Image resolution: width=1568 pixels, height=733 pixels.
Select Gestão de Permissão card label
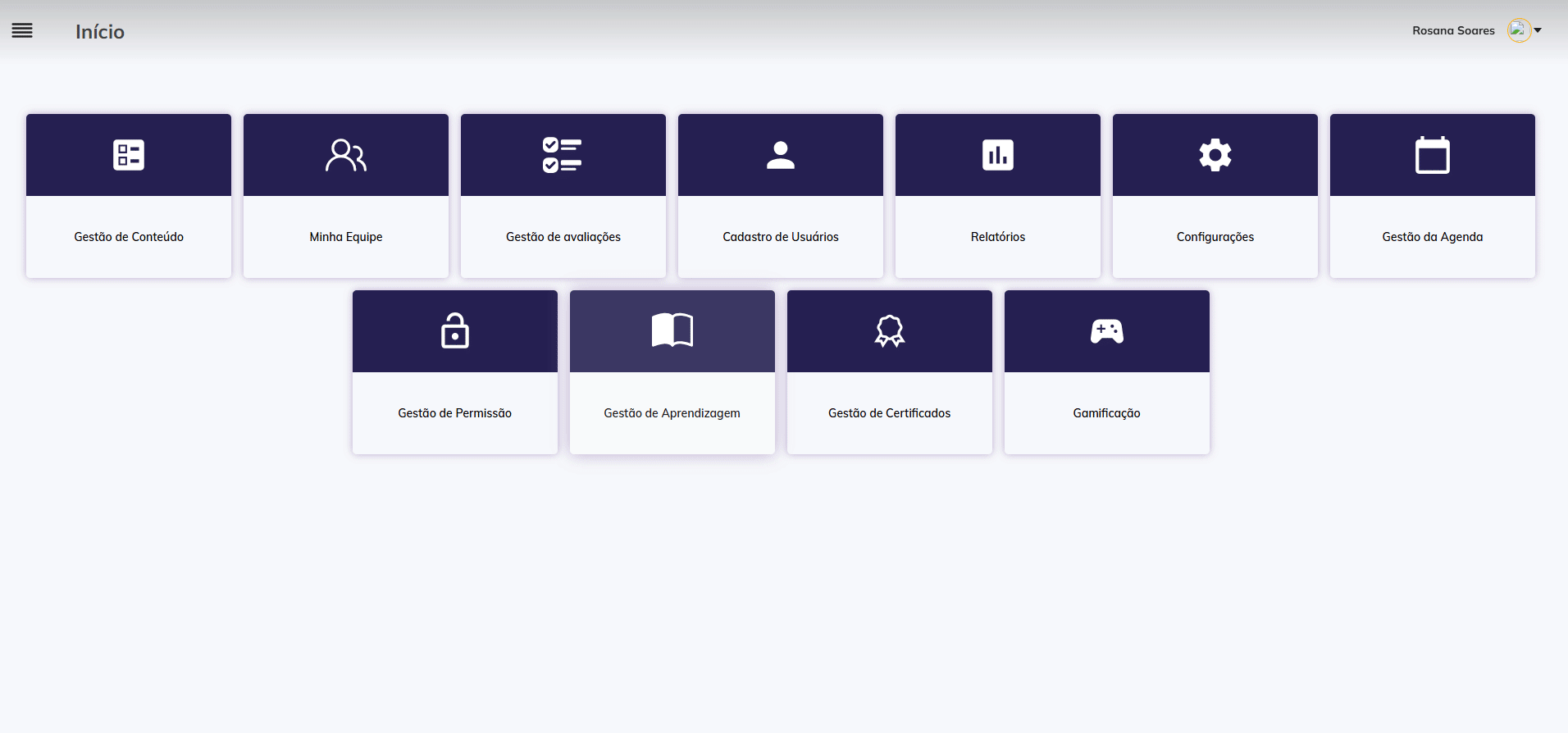(455, 413)
